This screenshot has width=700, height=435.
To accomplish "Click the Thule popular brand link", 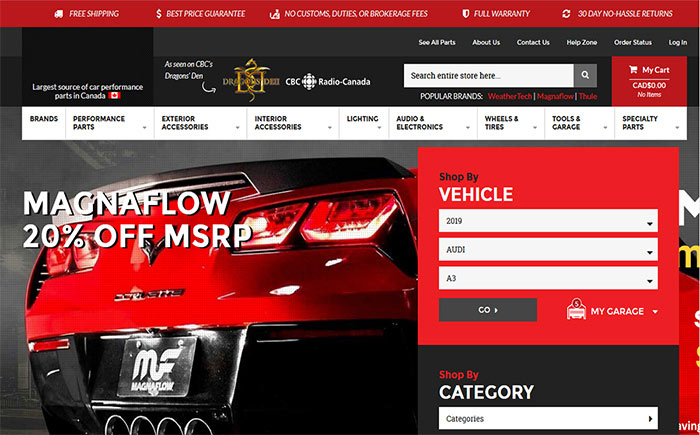I will pos(588,96).
